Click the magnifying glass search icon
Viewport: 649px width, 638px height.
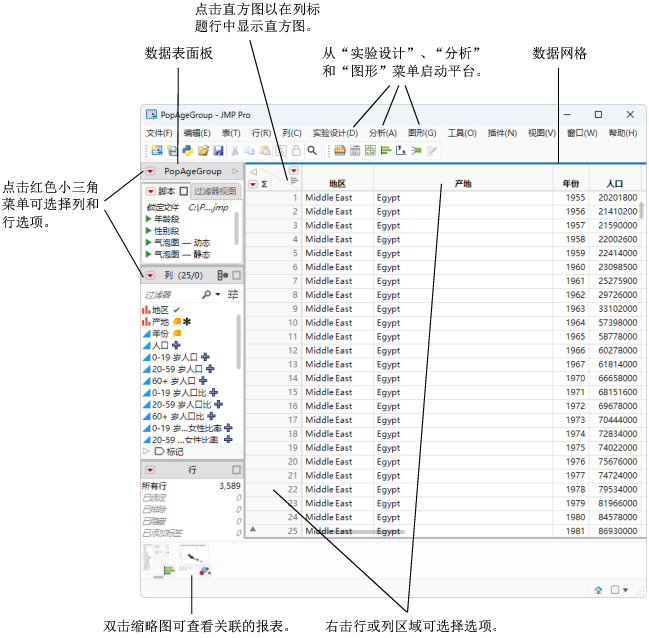tap(312, 150)
